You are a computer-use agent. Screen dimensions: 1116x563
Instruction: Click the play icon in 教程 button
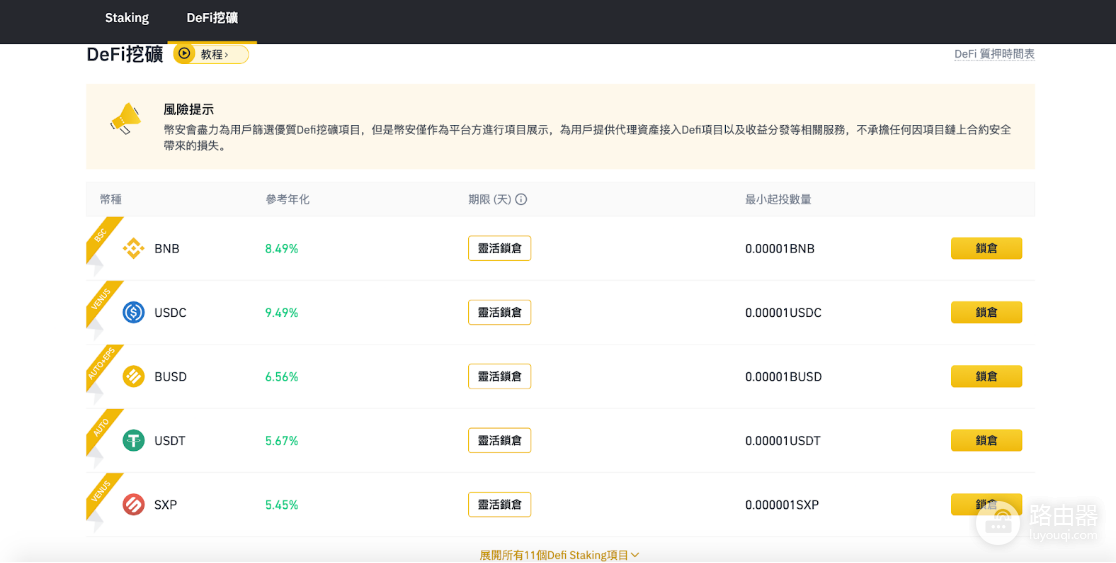[x=185, y=53]
